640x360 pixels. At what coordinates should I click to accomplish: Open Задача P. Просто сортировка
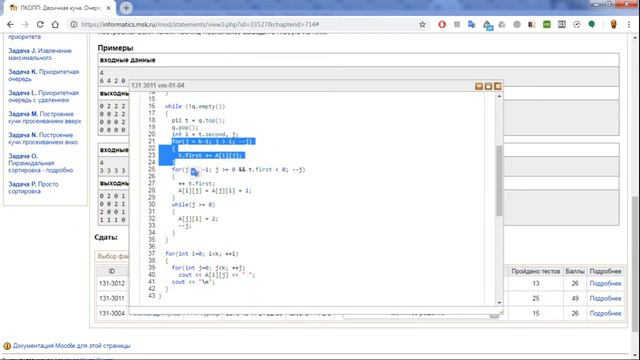pyautogui.click(x=33, y=188)
